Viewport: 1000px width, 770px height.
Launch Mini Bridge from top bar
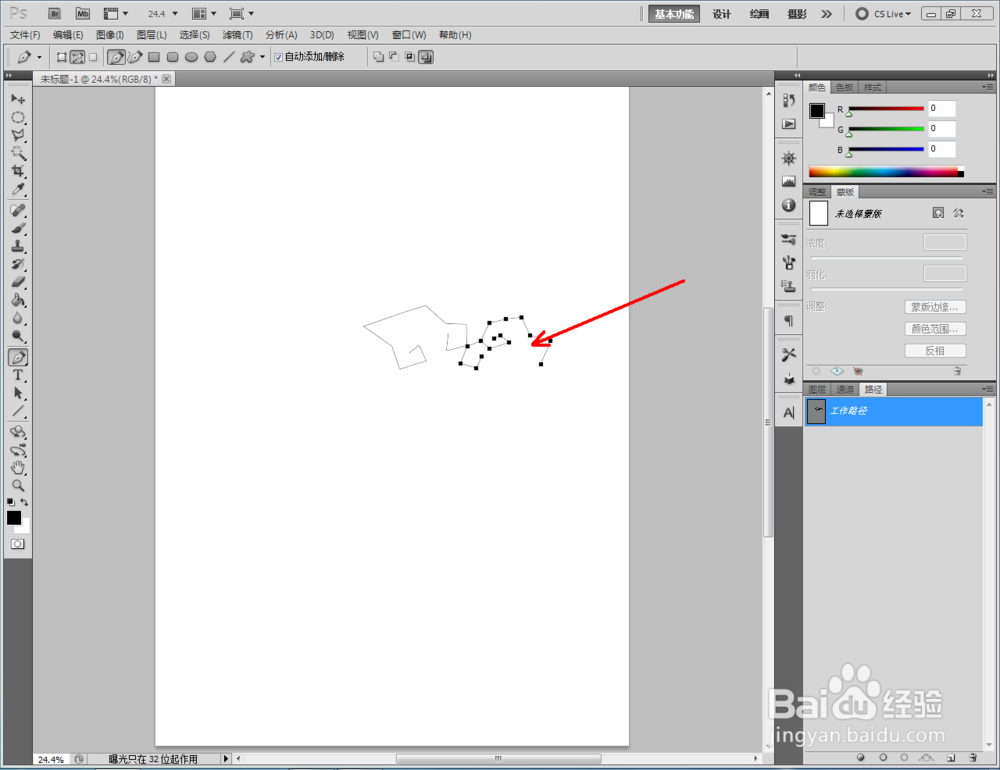(x=82, y=13)
